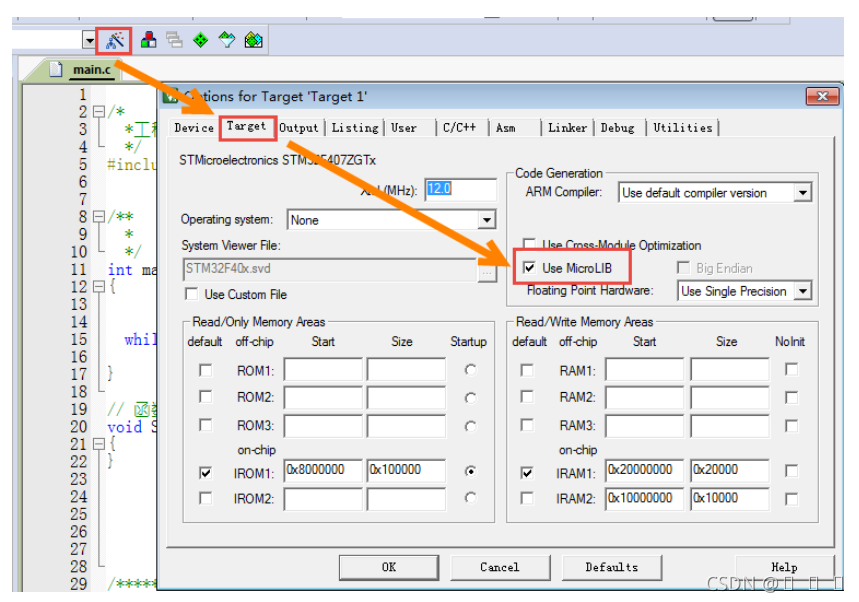Click the Manage Project Items blocks icon
859x602 pixels.
click(x=148, y=40)
